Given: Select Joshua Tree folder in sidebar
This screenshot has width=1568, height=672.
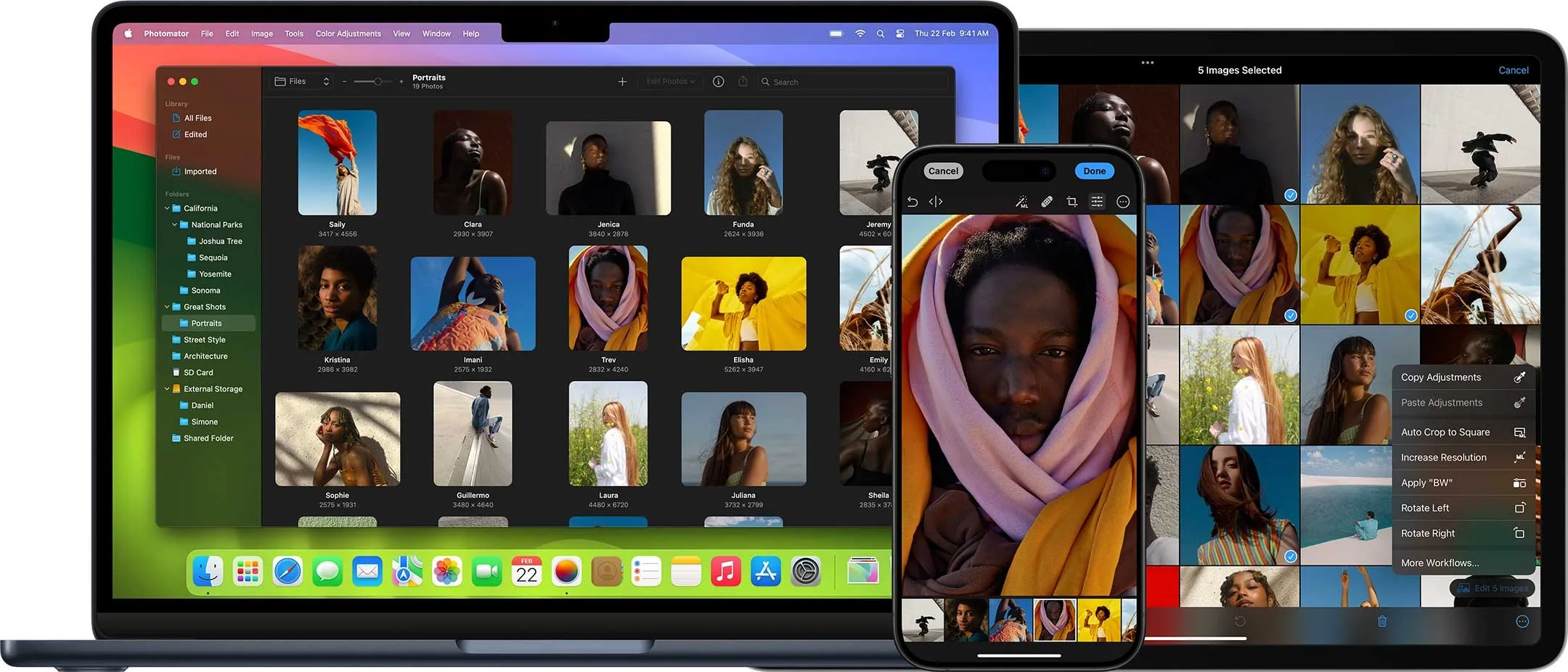Looking at the screenshot, I should [x=214, y=241].
